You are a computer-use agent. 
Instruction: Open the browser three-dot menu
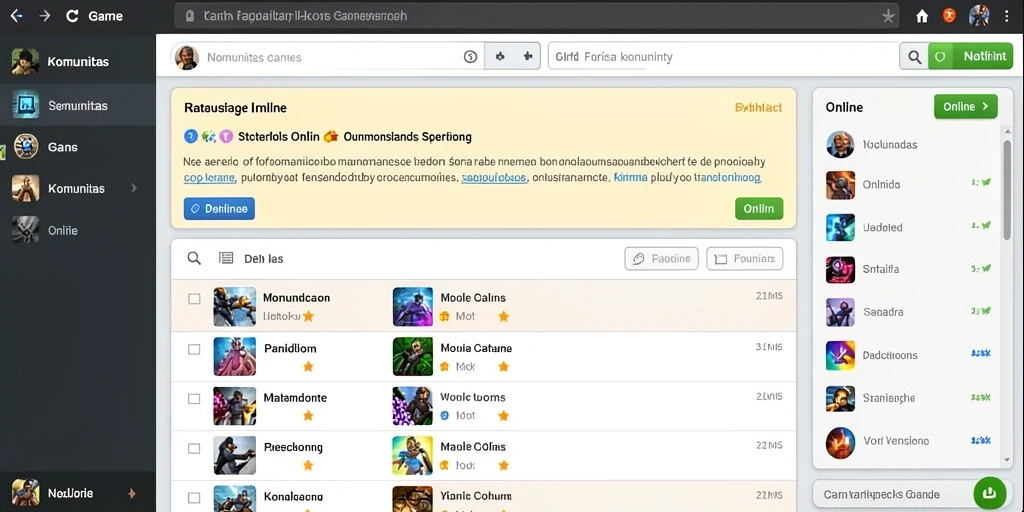pos(1008,16)
